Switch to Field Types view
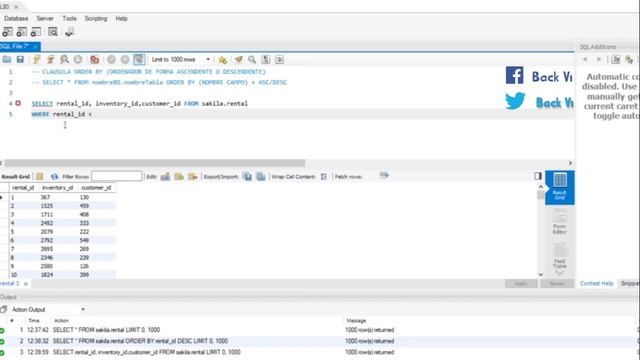Screen dimensions: 640x360 click(x=560, y=256)
